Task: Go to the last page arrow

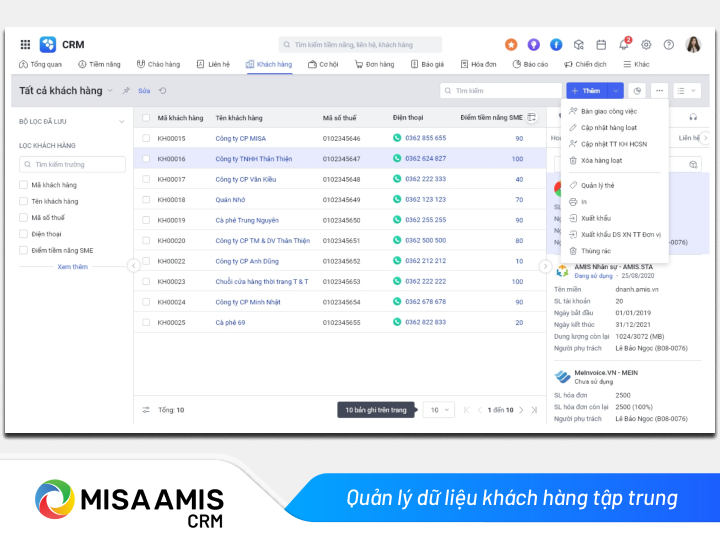Action: [534, 410]
